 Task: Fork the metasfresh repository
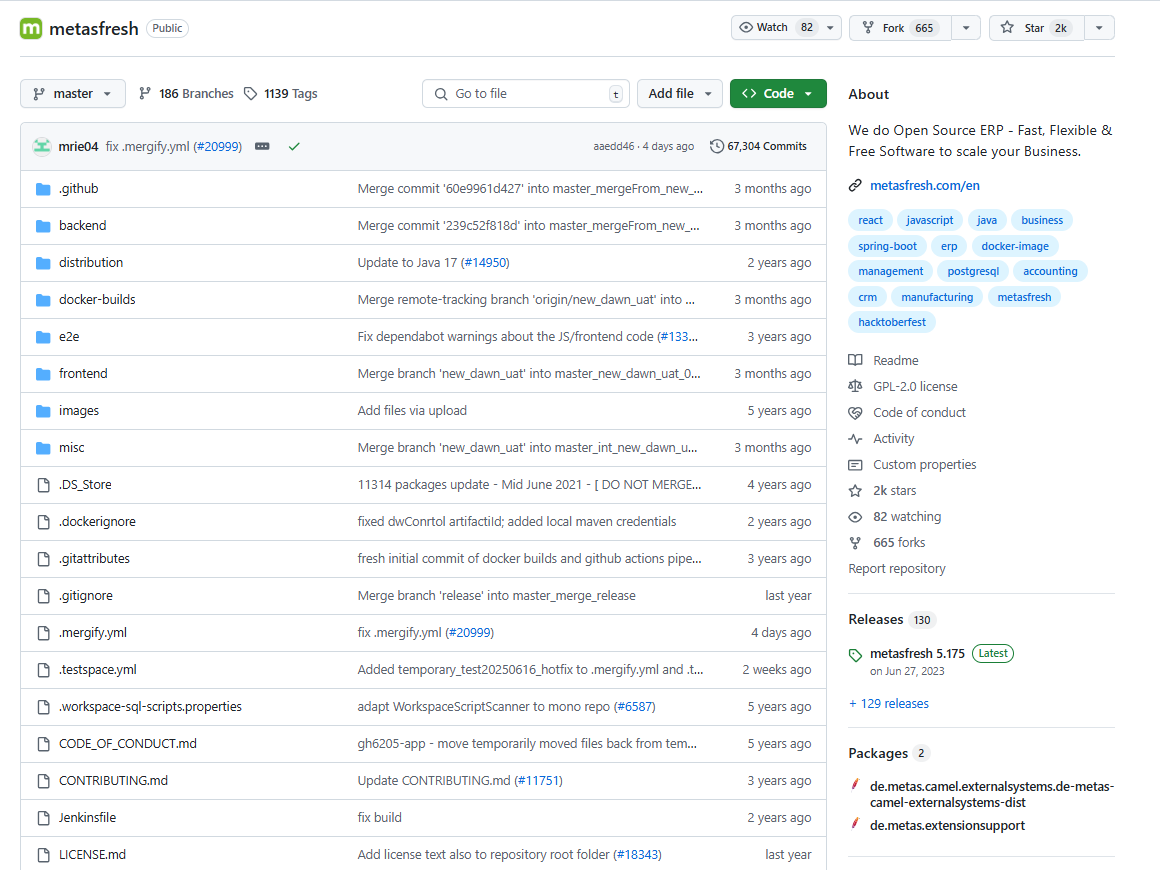pos(900,27)
